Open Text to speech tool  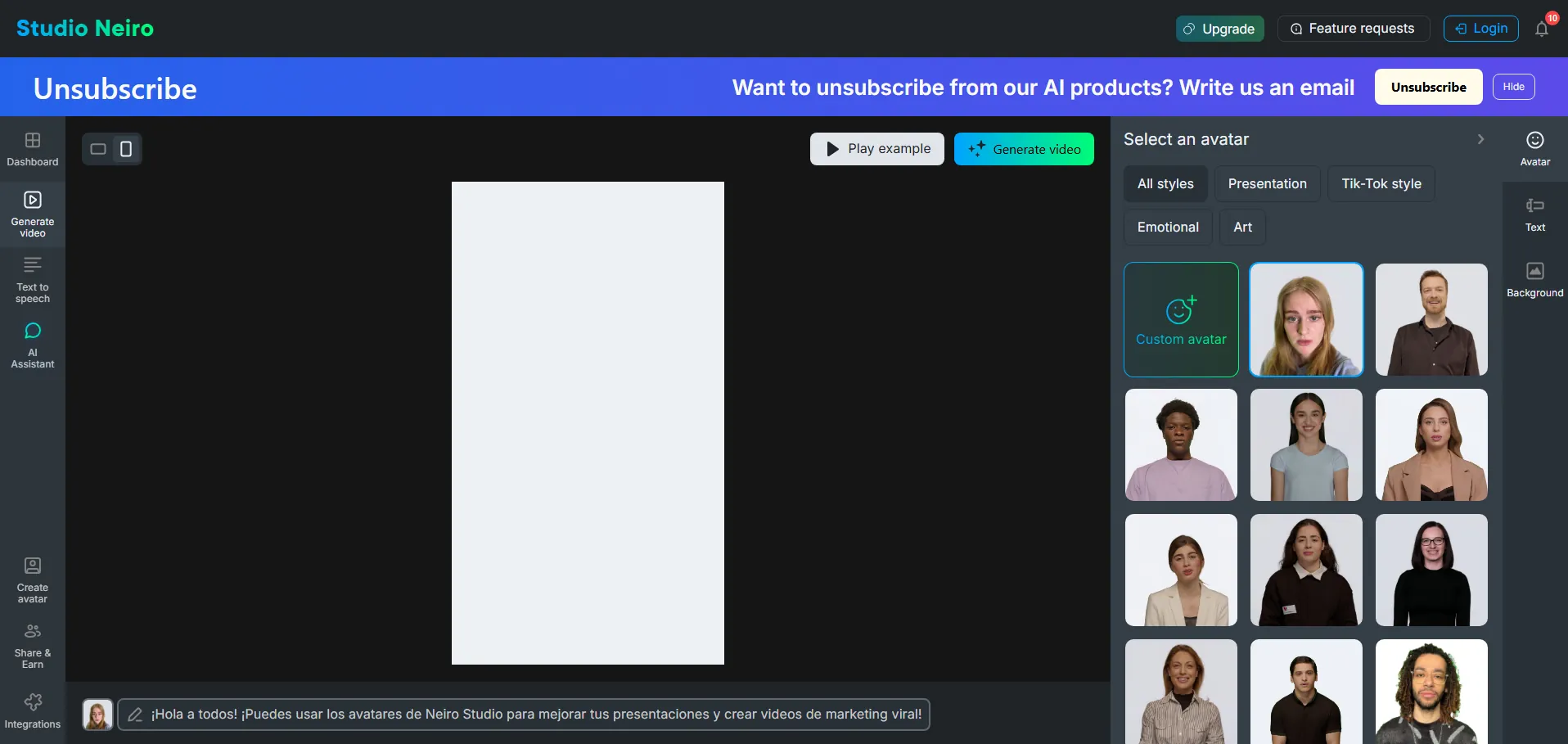(33, 280)
